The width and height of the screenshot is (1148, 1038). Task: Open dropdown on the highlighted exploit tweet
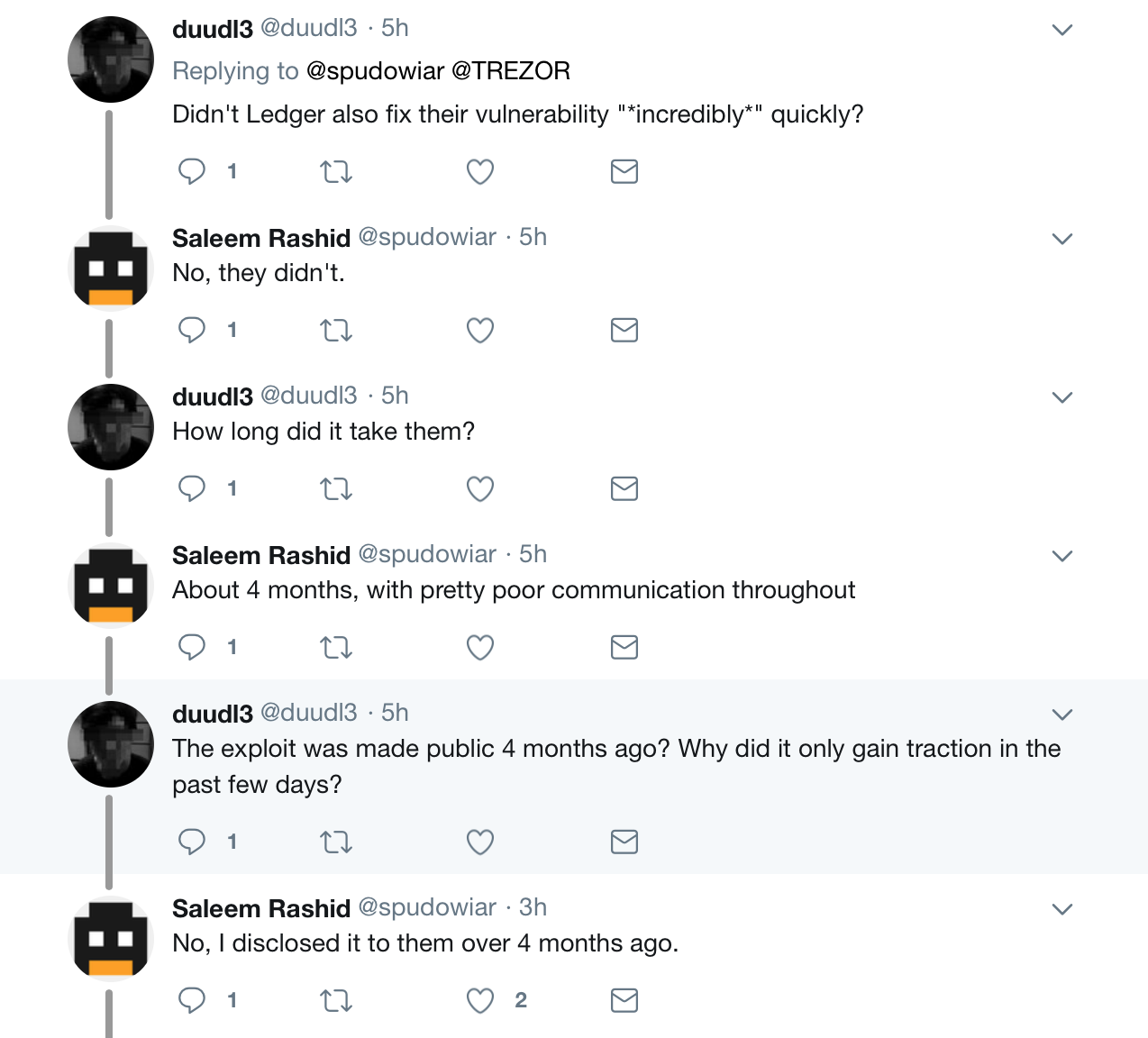coord(1062,715)
